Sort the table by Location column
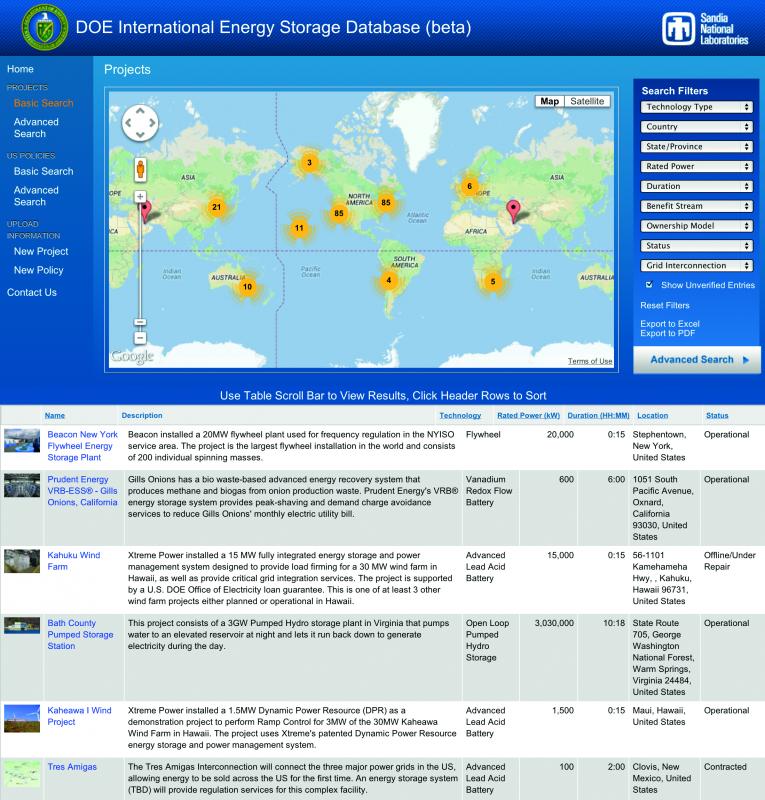 (x=653, y=416)
